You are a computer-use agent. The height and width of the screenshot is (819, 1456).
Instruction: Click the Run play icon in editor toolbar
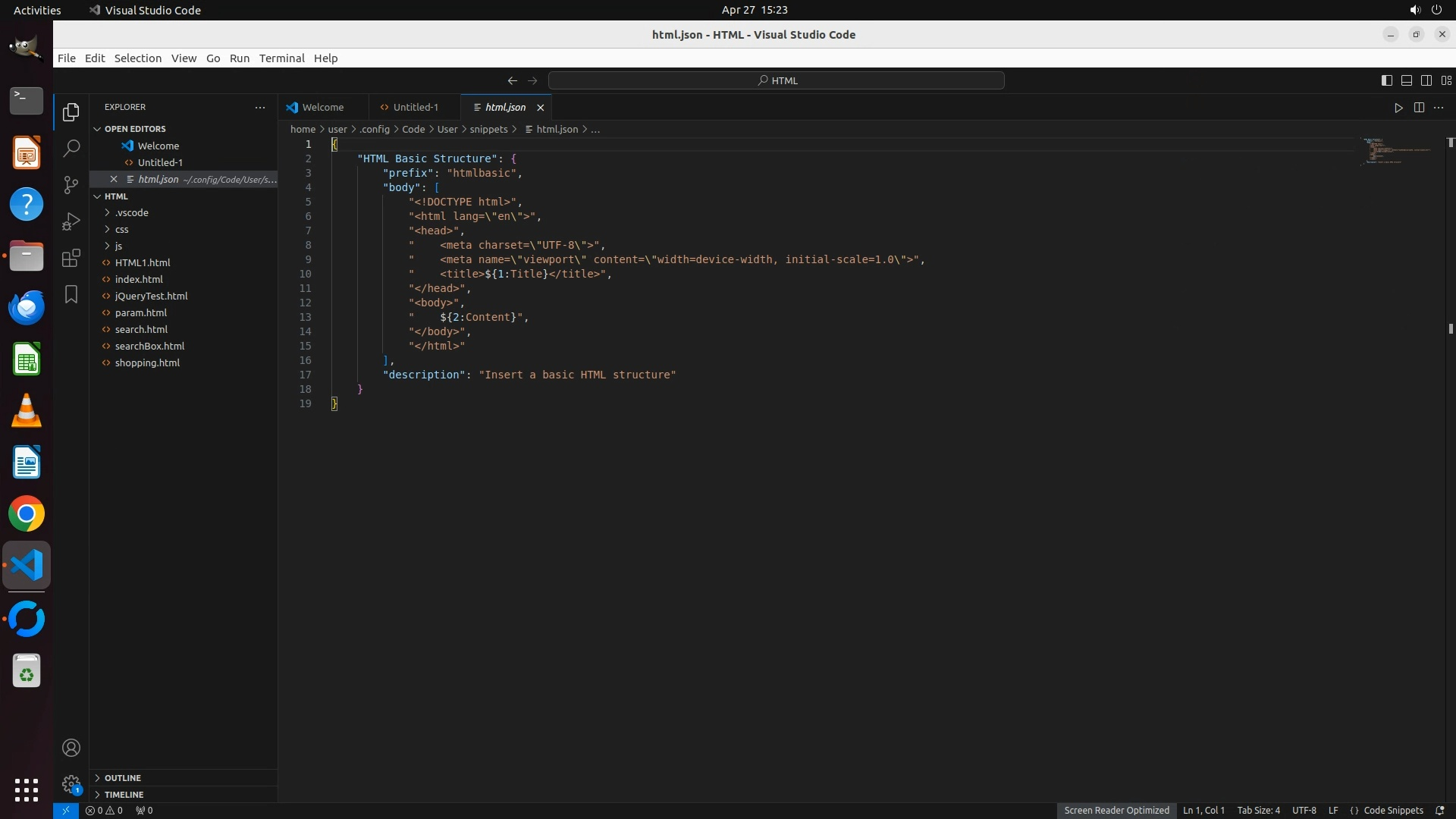[x=1398, y=108]
